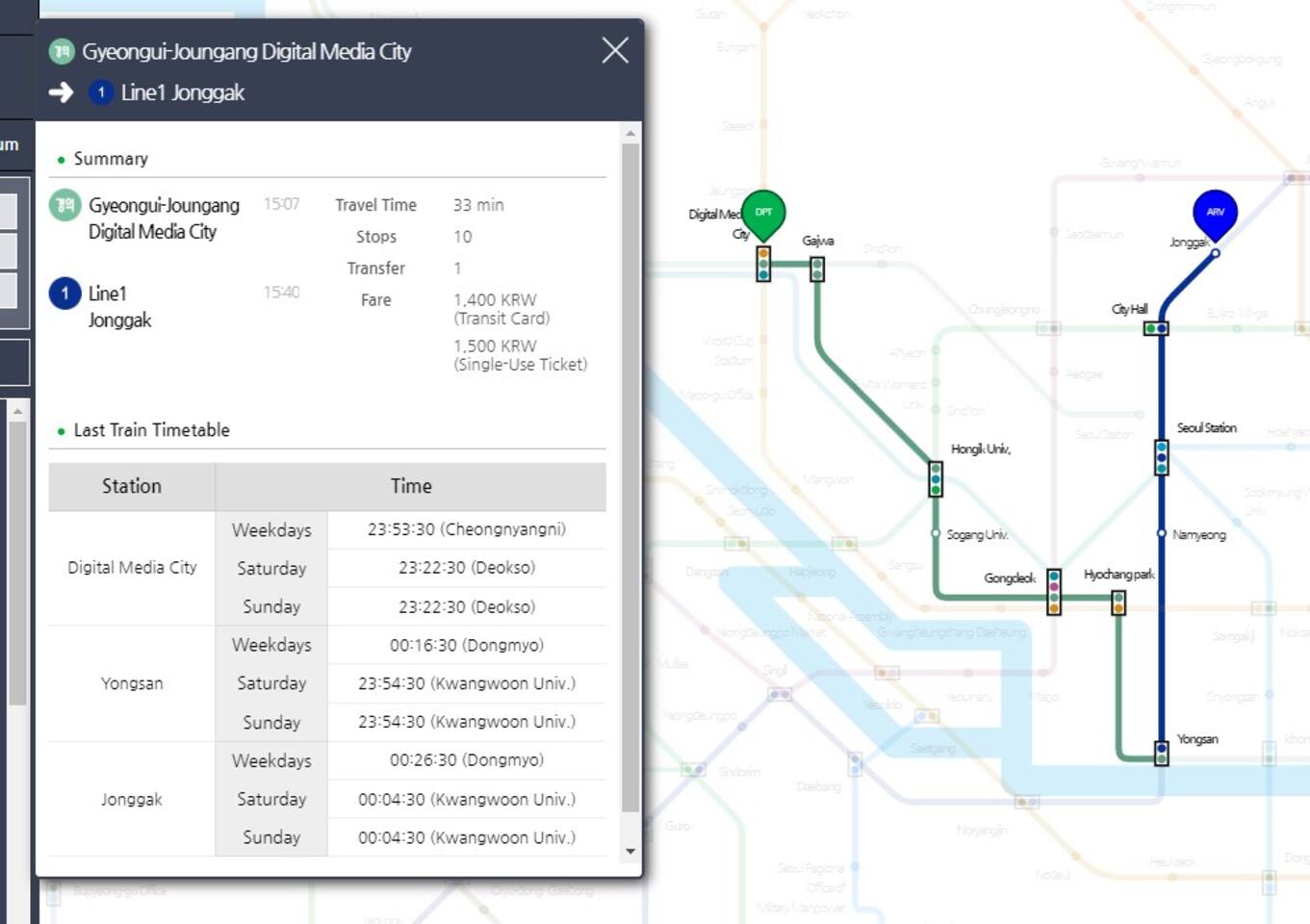The width and height of the screenshot is (1310, 924).
Task: Click the Sogang Univ. station dot
Action: coord(936,533)
